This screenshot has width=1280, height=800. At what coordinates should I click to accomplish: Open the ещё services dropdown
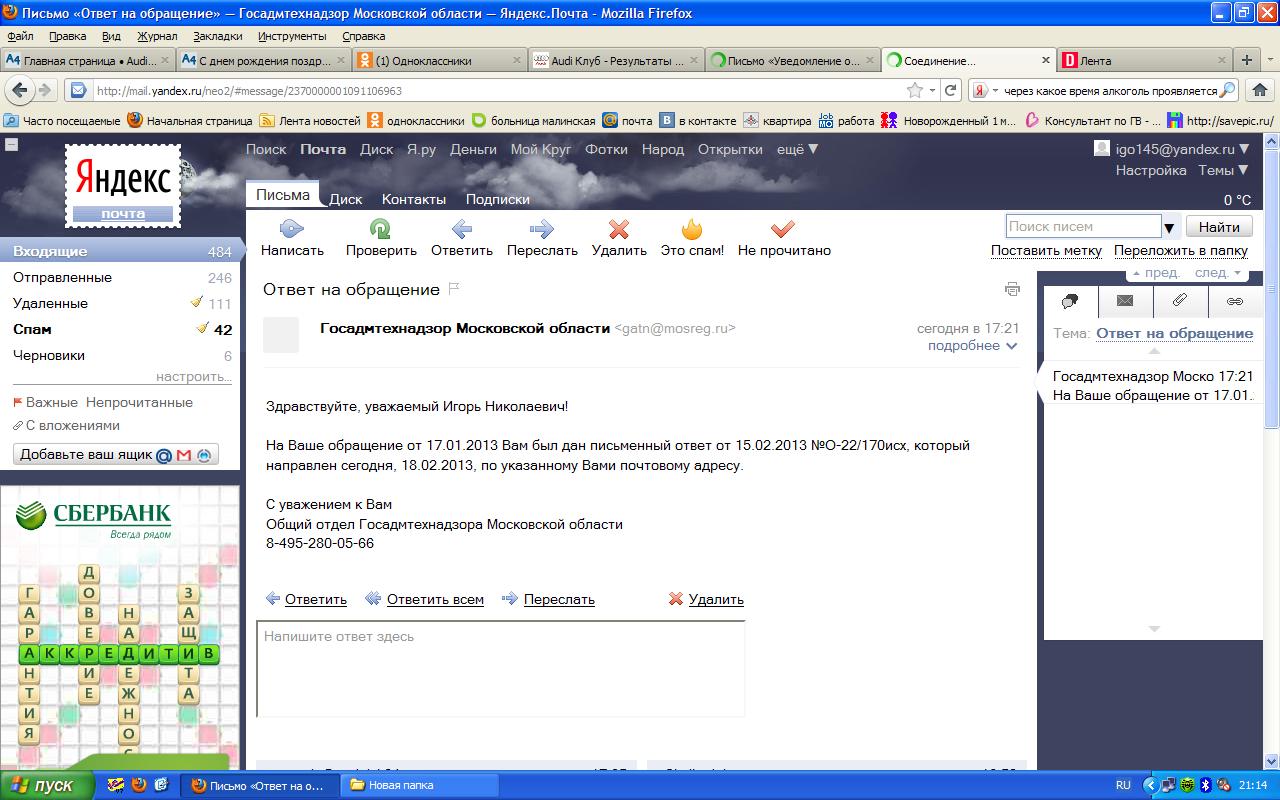pyautogui.click(x=797, y=149)
